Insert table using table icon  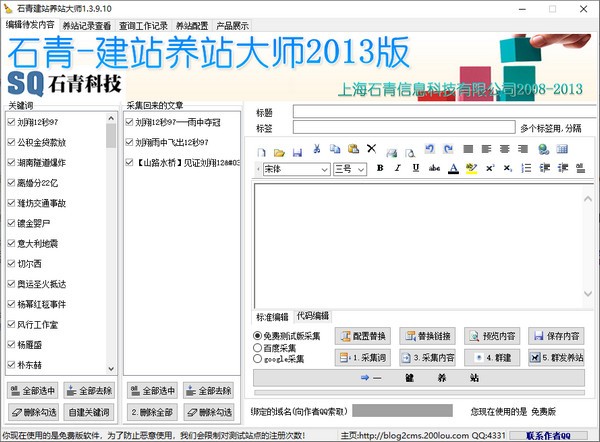pyautogui.click(x=562, y=149)
